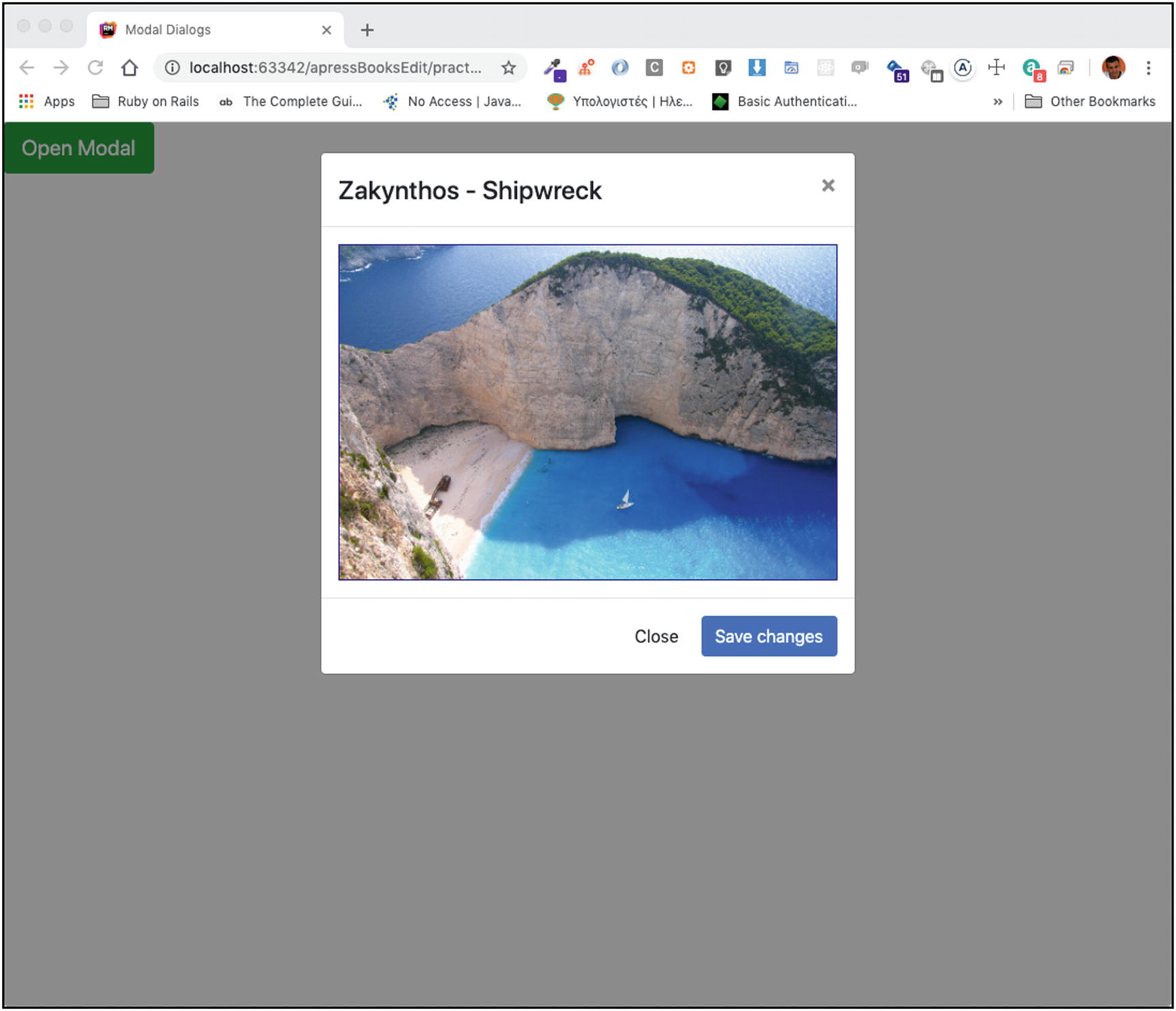Select the Modal Dialogs tab
Image resolution: width=1176 pixels, height=1011 pixels.
(205, 29)
